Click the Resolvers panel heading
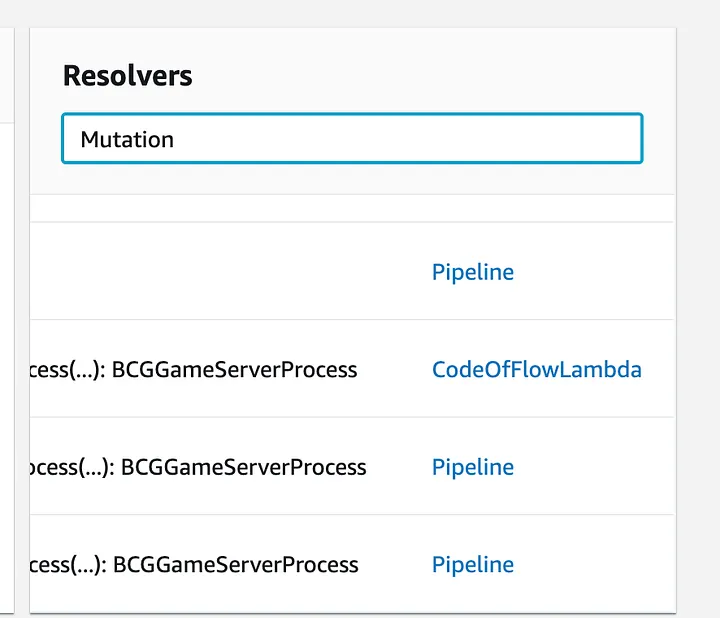The image size is (720, 618). pos(127,76)
